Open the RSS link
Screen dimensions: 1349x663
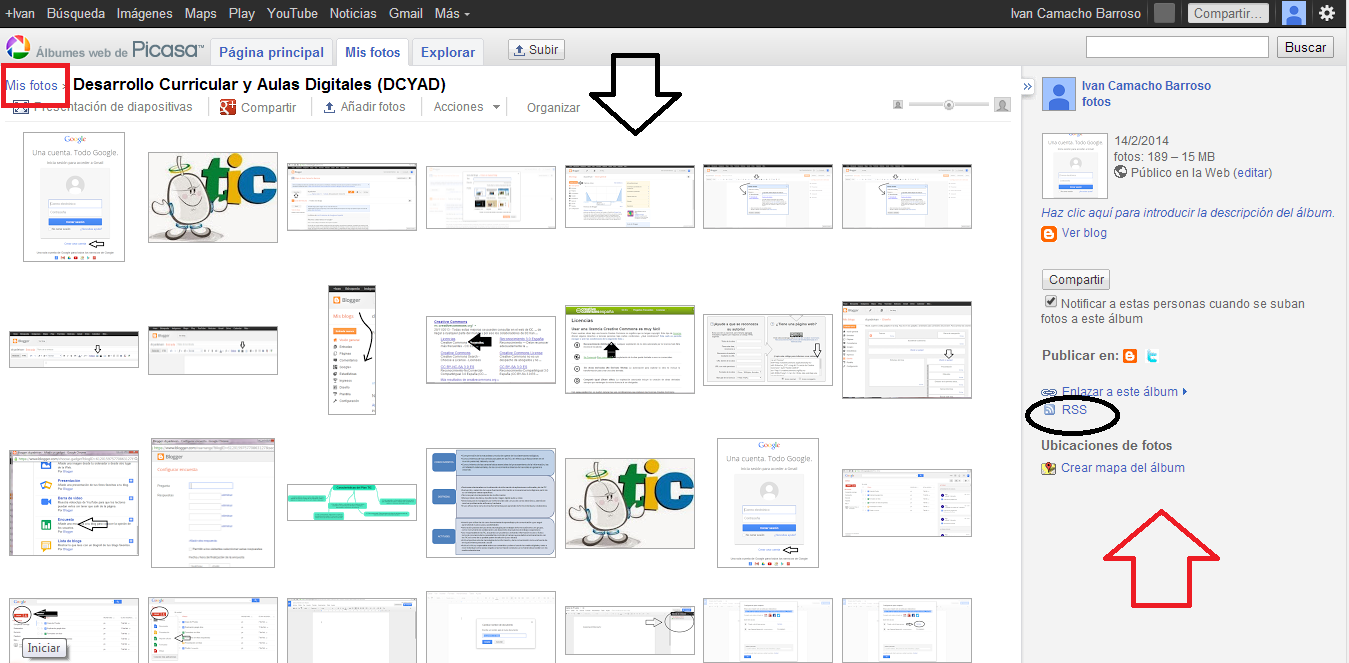tap(1074, 410)
